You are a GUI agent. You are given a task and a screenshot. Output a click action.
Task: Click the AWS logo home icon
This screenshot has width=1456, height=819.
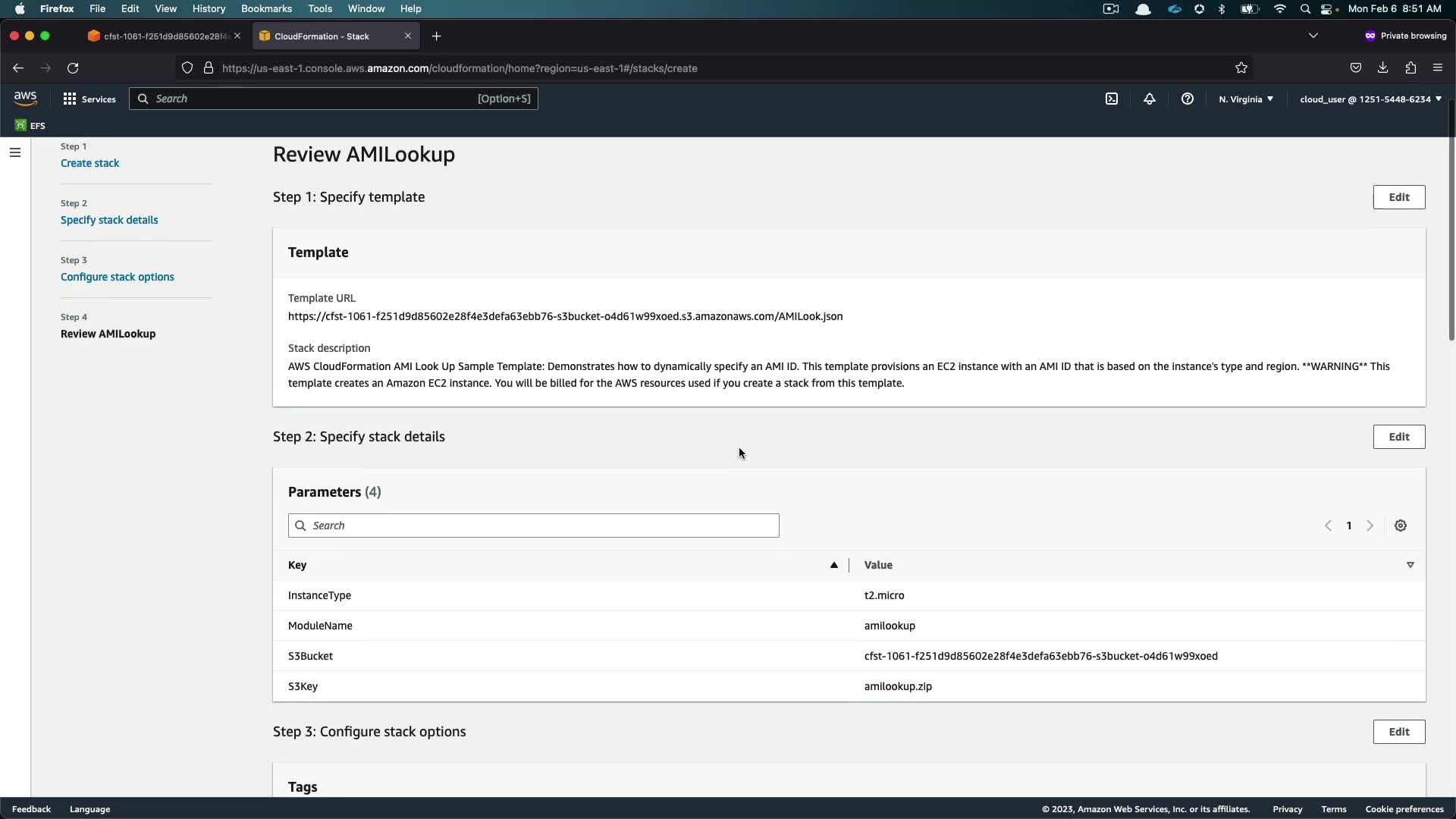[x=25, y=99]
